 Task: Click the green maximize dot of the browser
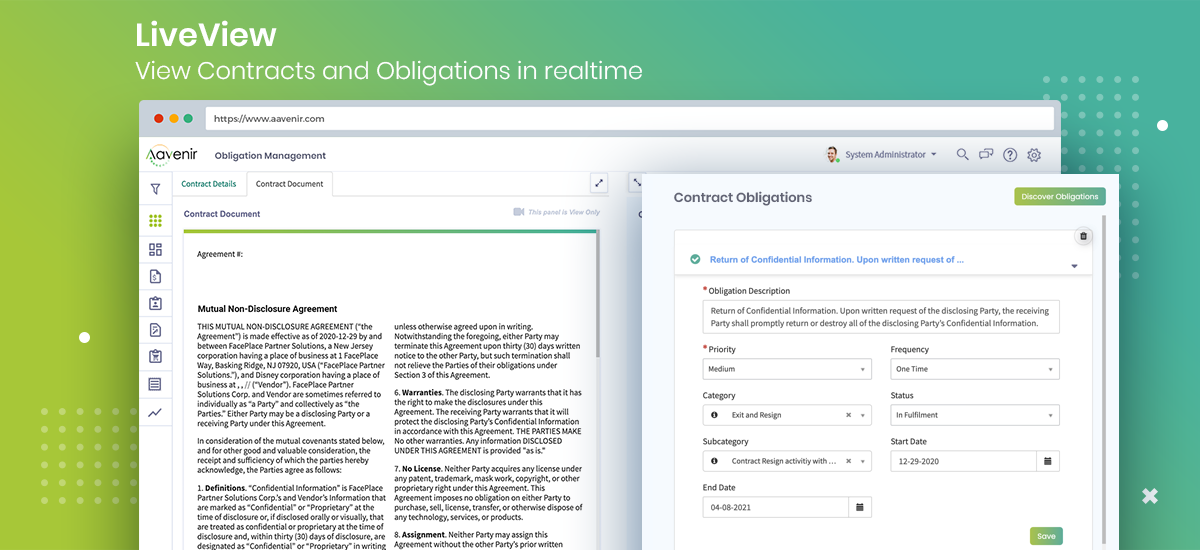pos(188,118)
